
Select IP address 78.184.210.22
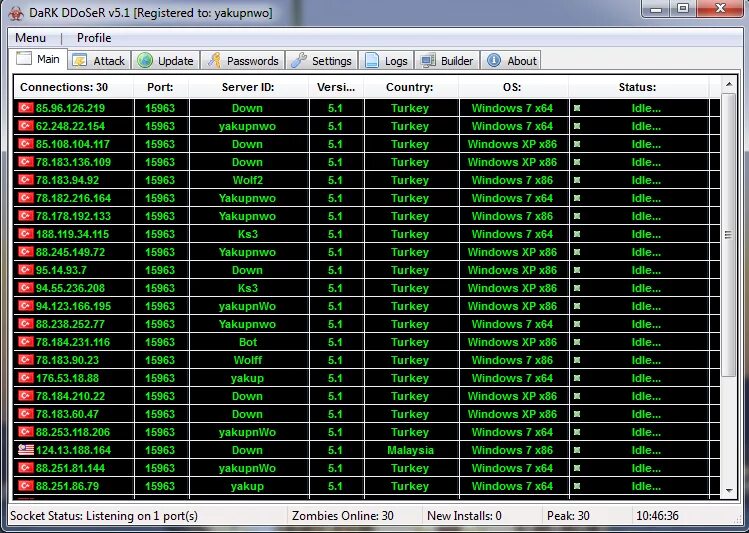click(x=70, y=396)
